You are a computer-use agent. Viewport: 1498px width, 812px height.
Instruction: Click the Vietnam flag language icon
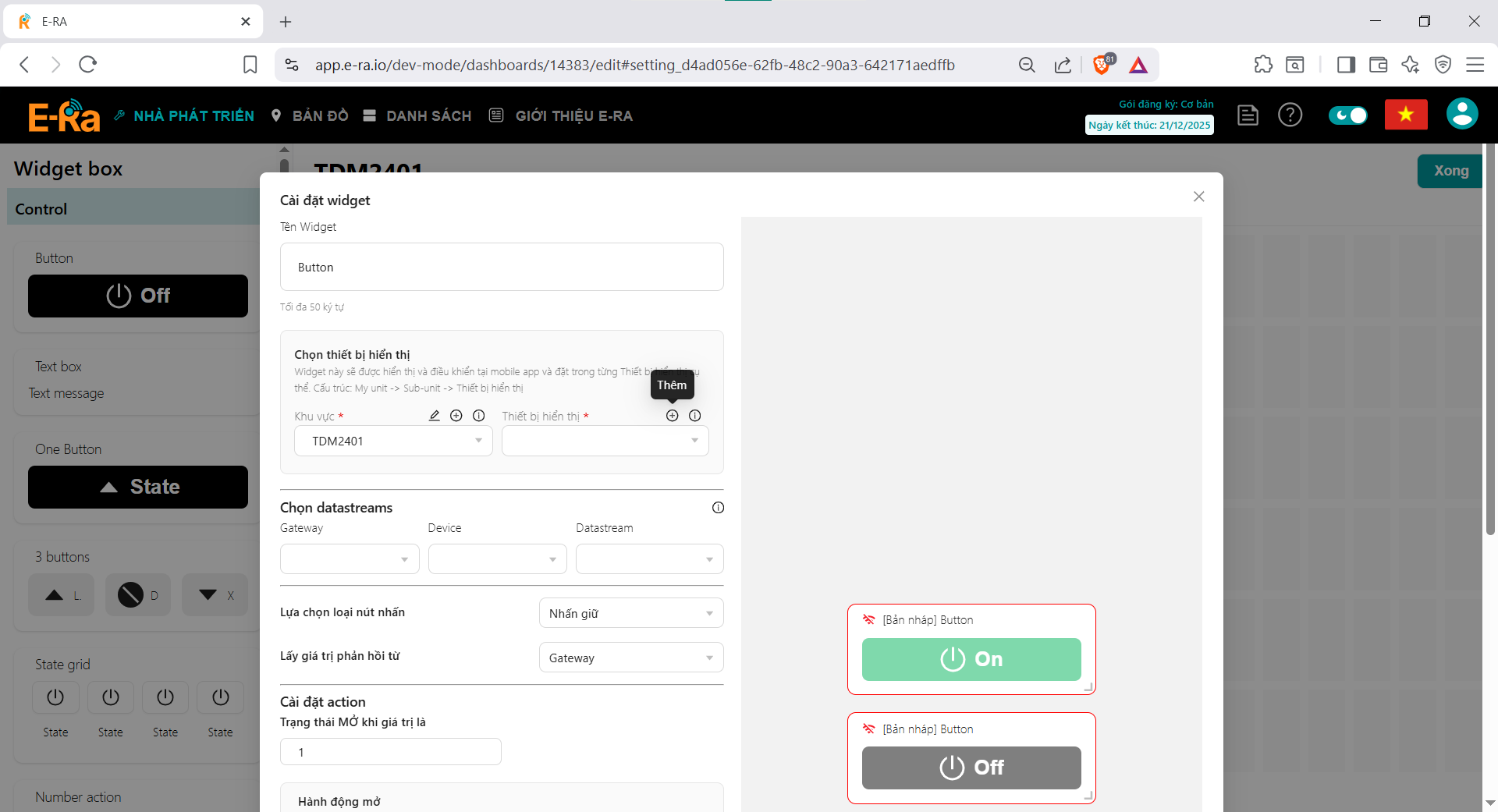coord(1405,115)
